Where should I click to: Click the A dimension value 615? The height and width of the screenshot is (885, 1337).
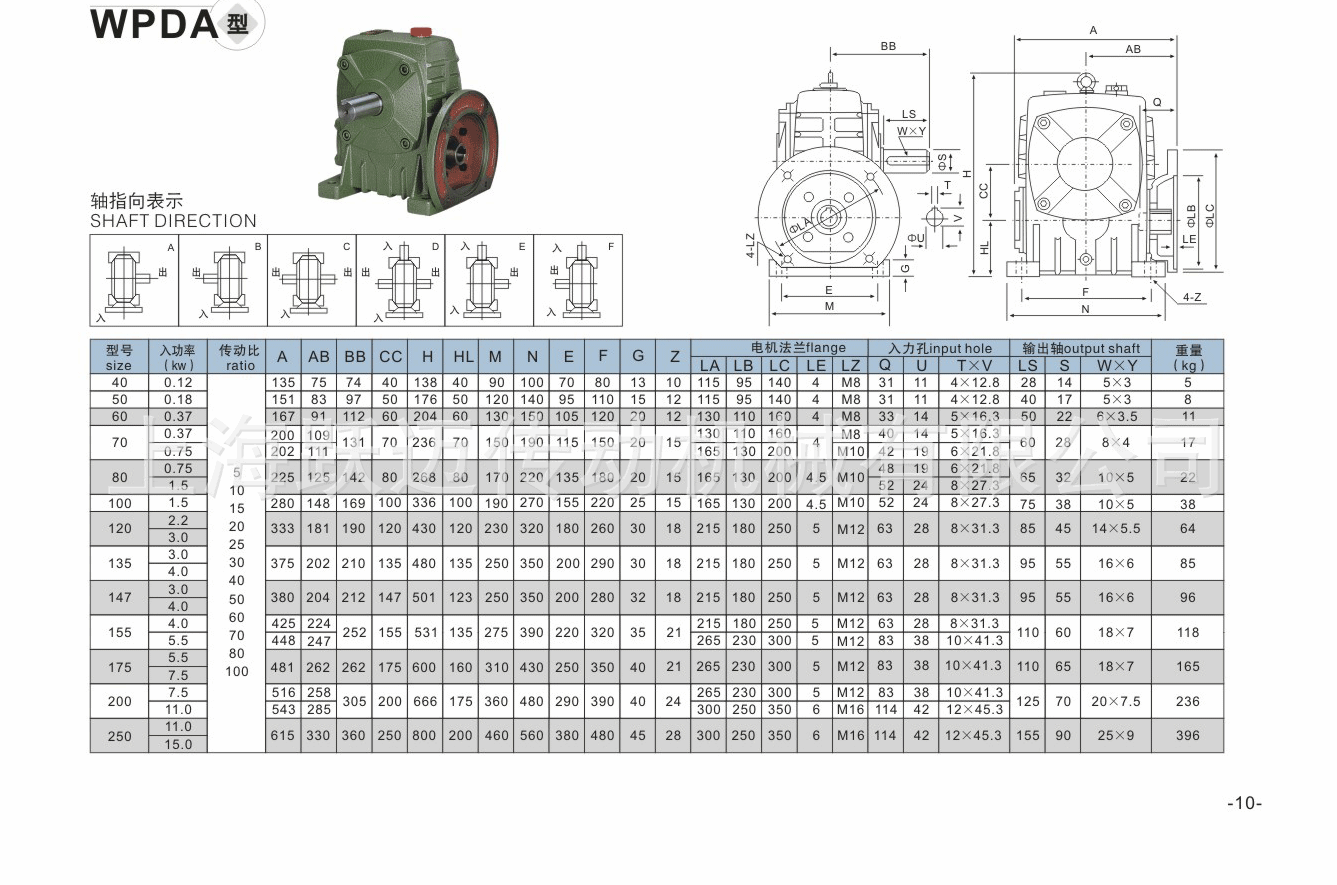(284, 735)
